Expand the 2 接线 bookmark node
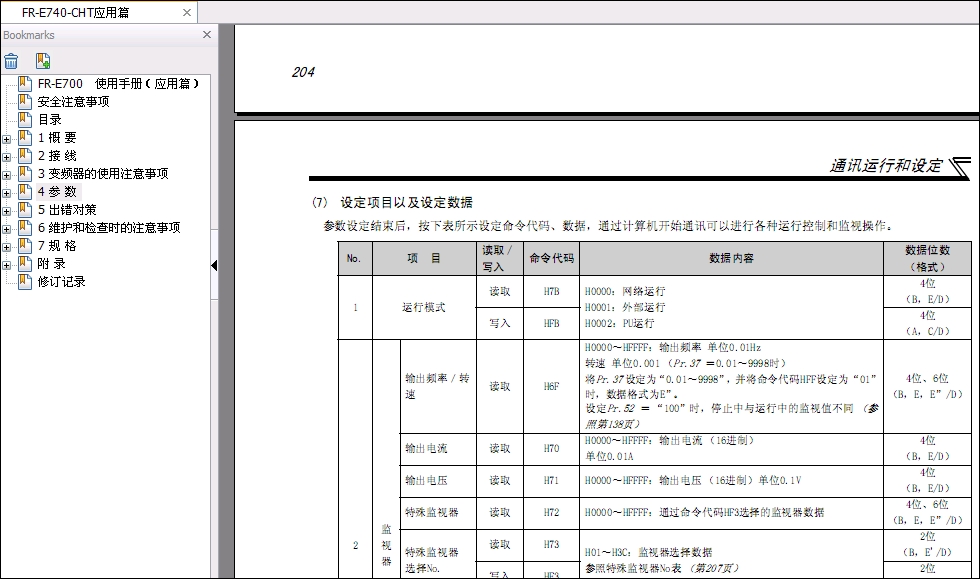This screenshot has height=579, width=980. pyautogui.click(x=7, y=156)
